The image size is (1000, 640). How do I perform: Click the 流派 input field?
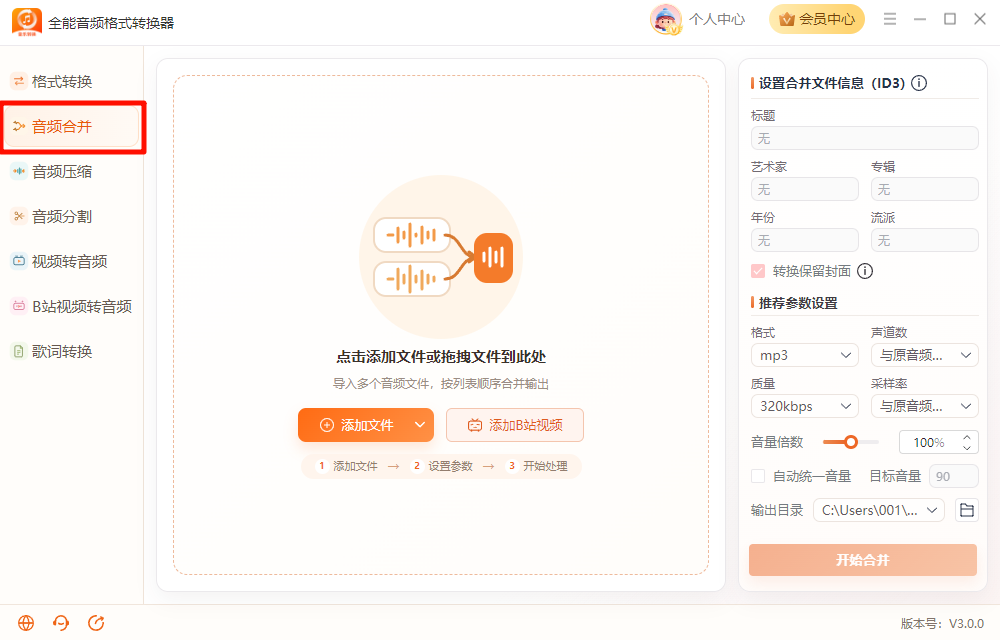(x=924, y=240)
